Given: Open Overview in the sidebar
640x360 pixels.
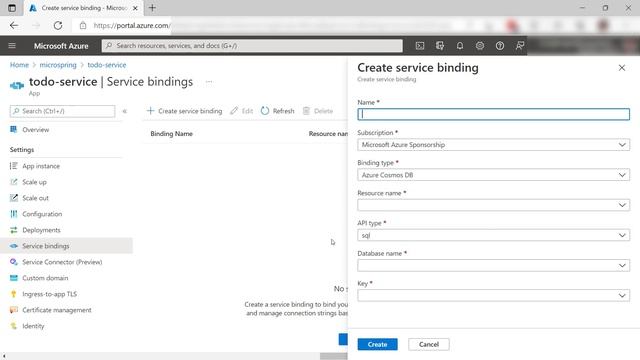Looking at the screenshot, I should 36,129.
